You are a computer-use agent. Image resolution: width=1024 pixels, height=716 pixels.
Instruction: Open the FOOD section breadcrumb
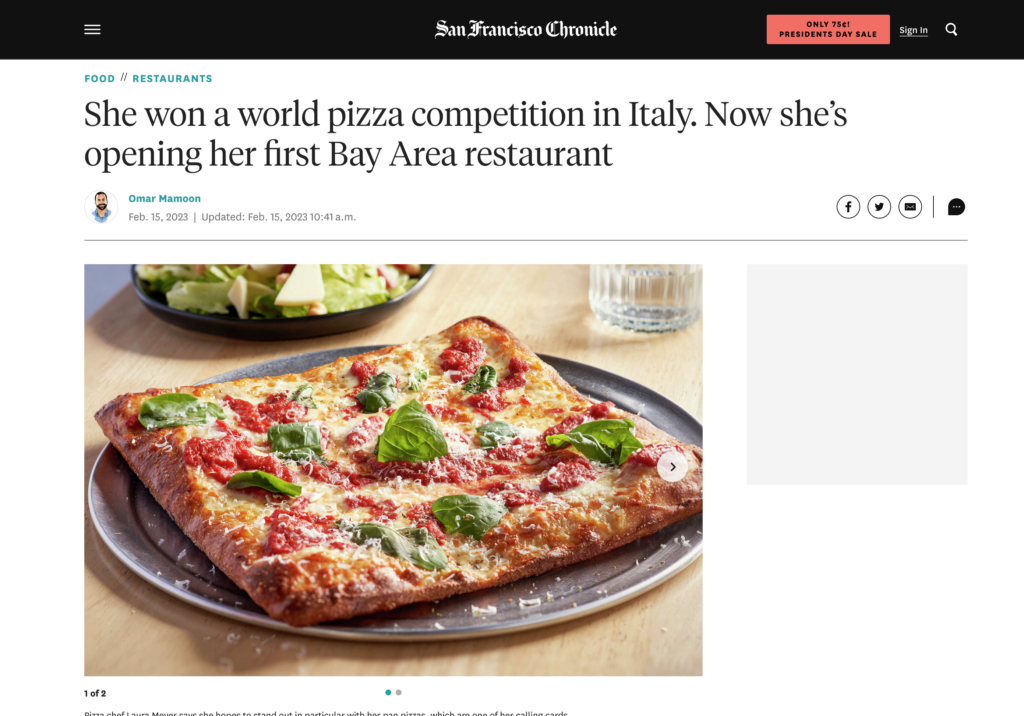pyautogui.click(x=99, y=78)
